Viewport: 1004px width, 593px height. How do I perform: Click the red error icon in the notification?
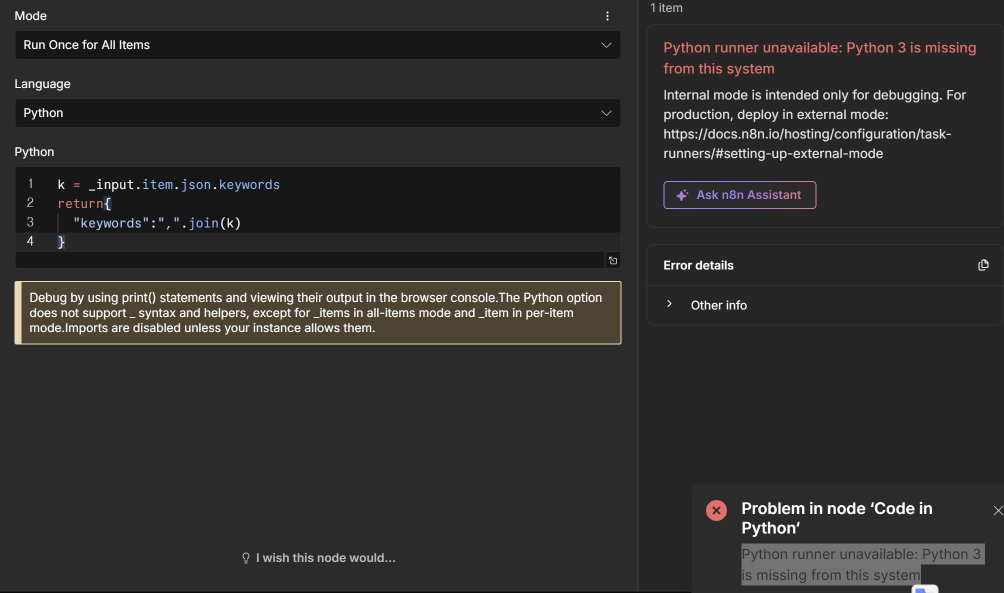click(717, 510)
